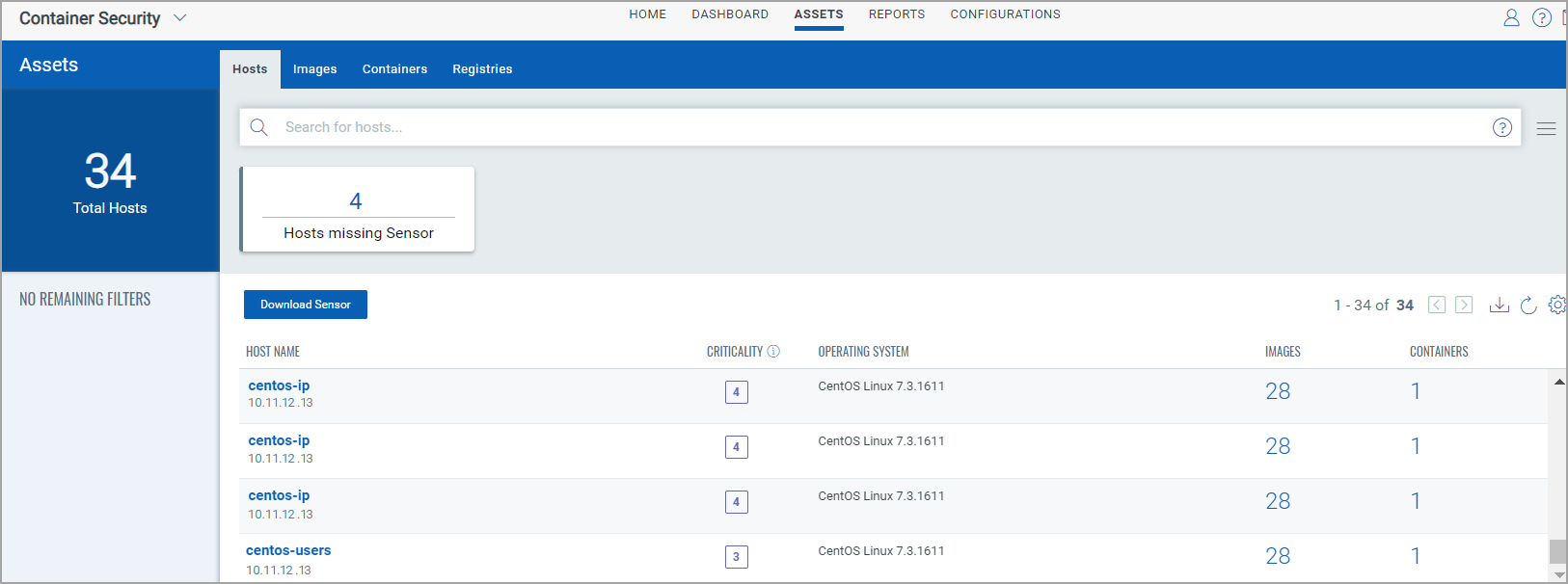Open table settings gear icon

pos(1556,305)
